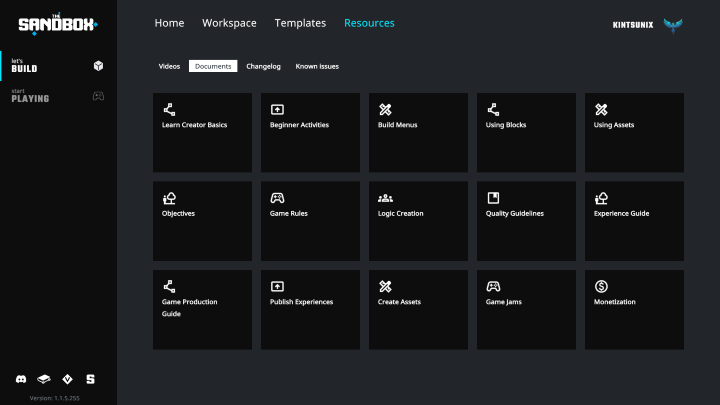Open the Logic Creation document
Image resolution: width=720 pixels, height=405 pixels.
pos(418,221)
